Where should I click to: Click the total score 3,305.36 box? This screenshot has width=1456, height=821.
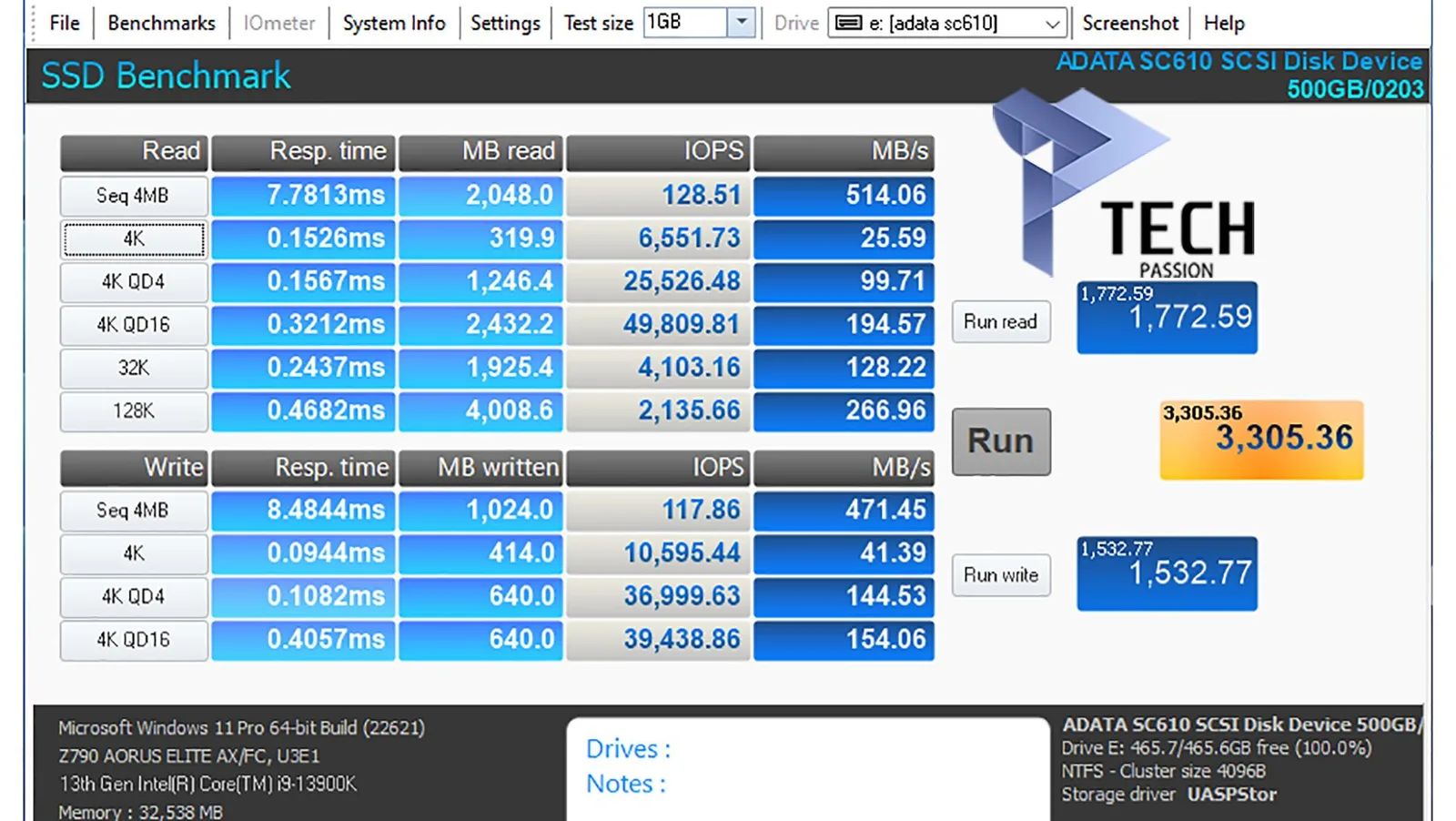[x=1261, y=440]
